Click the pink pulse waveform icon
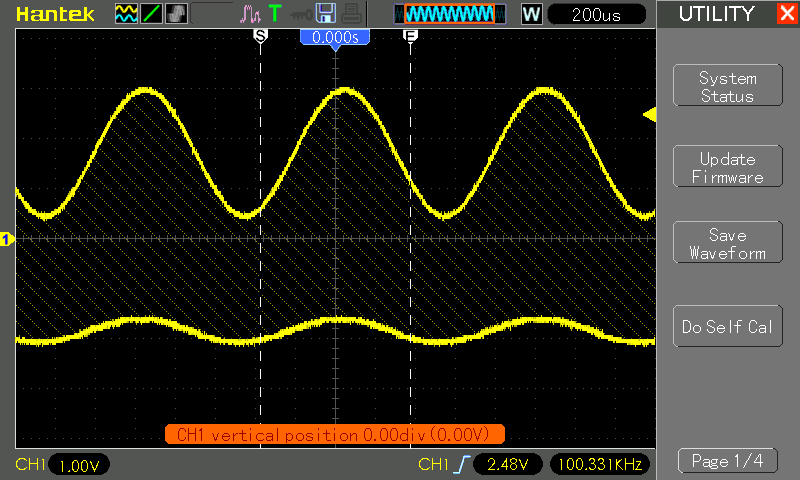The width and height of the screenshot is (800, 480). pos(250,14)
